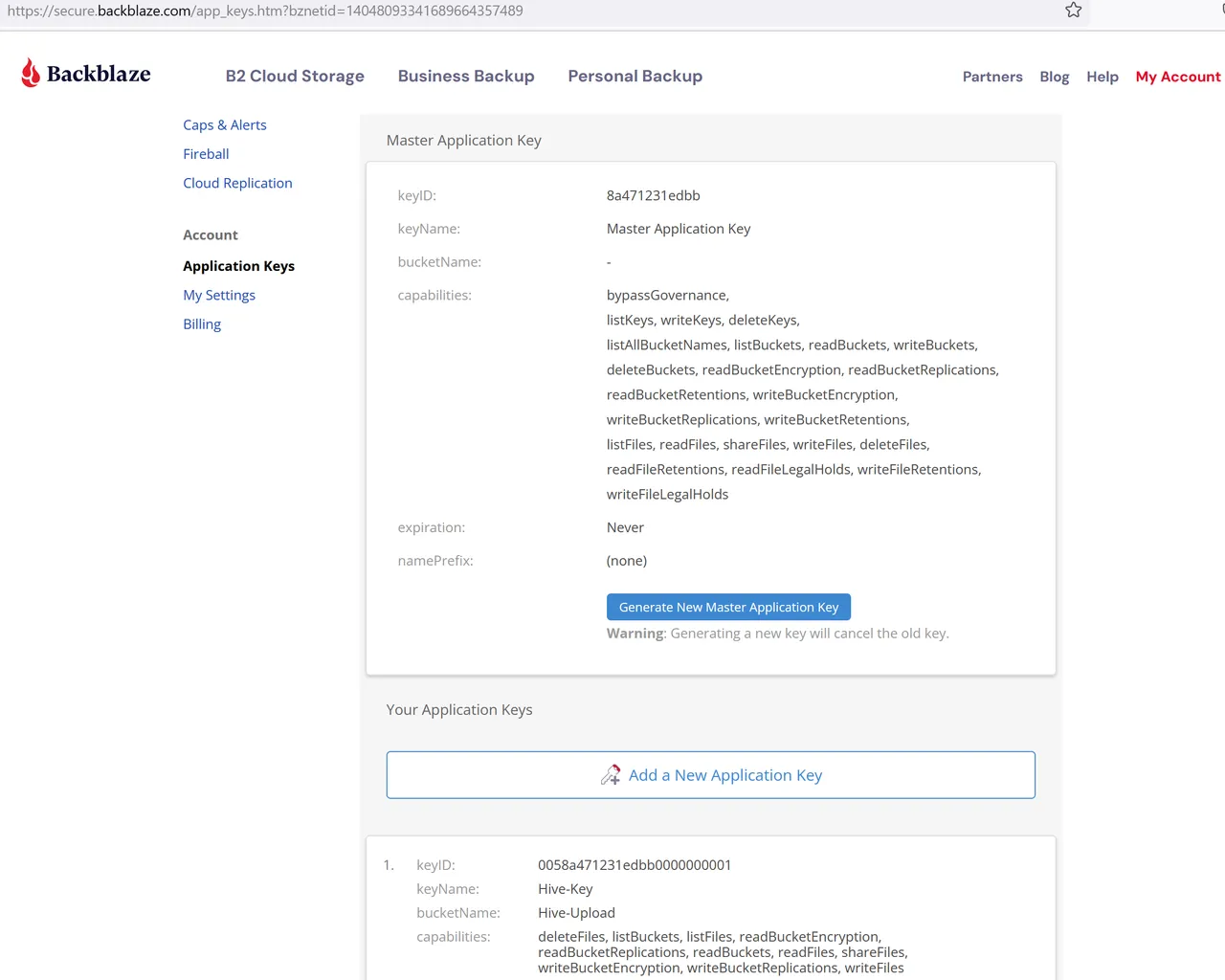
Task: Click 'listKeys, writeKeys, deleteKeys' capabilities line
Action: (703, 320)
